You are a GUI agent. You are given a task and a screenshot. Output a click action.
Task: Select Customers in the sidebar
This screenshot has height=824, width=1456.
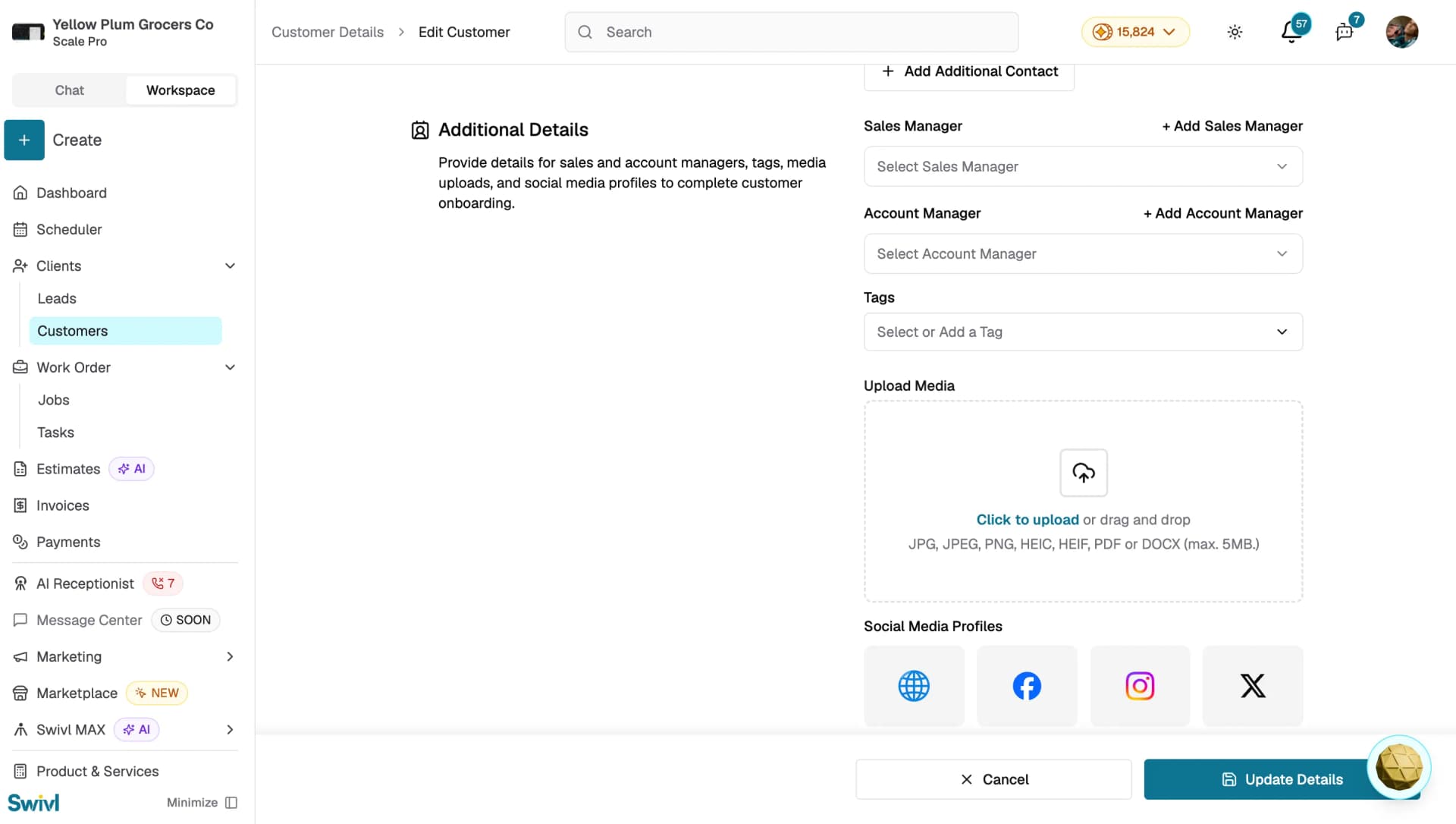(x=125, y=331)
